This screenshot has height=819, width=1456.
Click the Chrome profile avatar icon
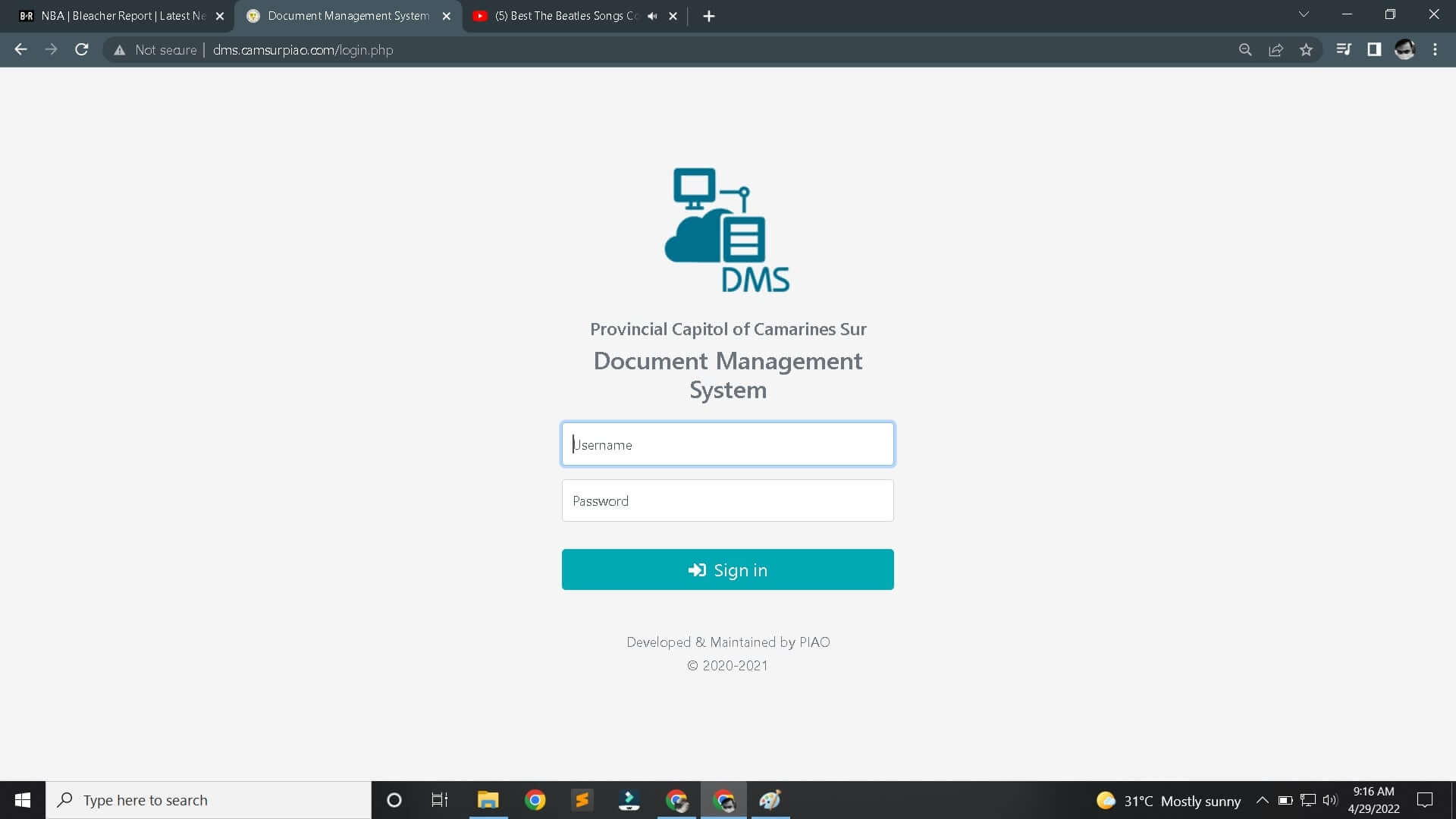point(1407,50)
